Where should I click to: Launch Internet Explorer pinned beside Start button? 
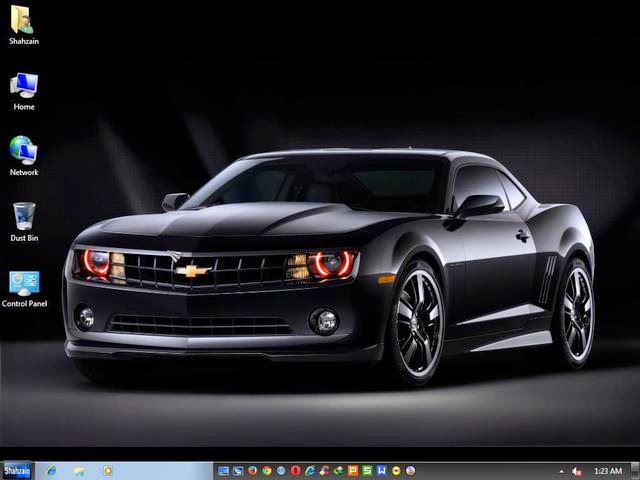click(51, 471)
